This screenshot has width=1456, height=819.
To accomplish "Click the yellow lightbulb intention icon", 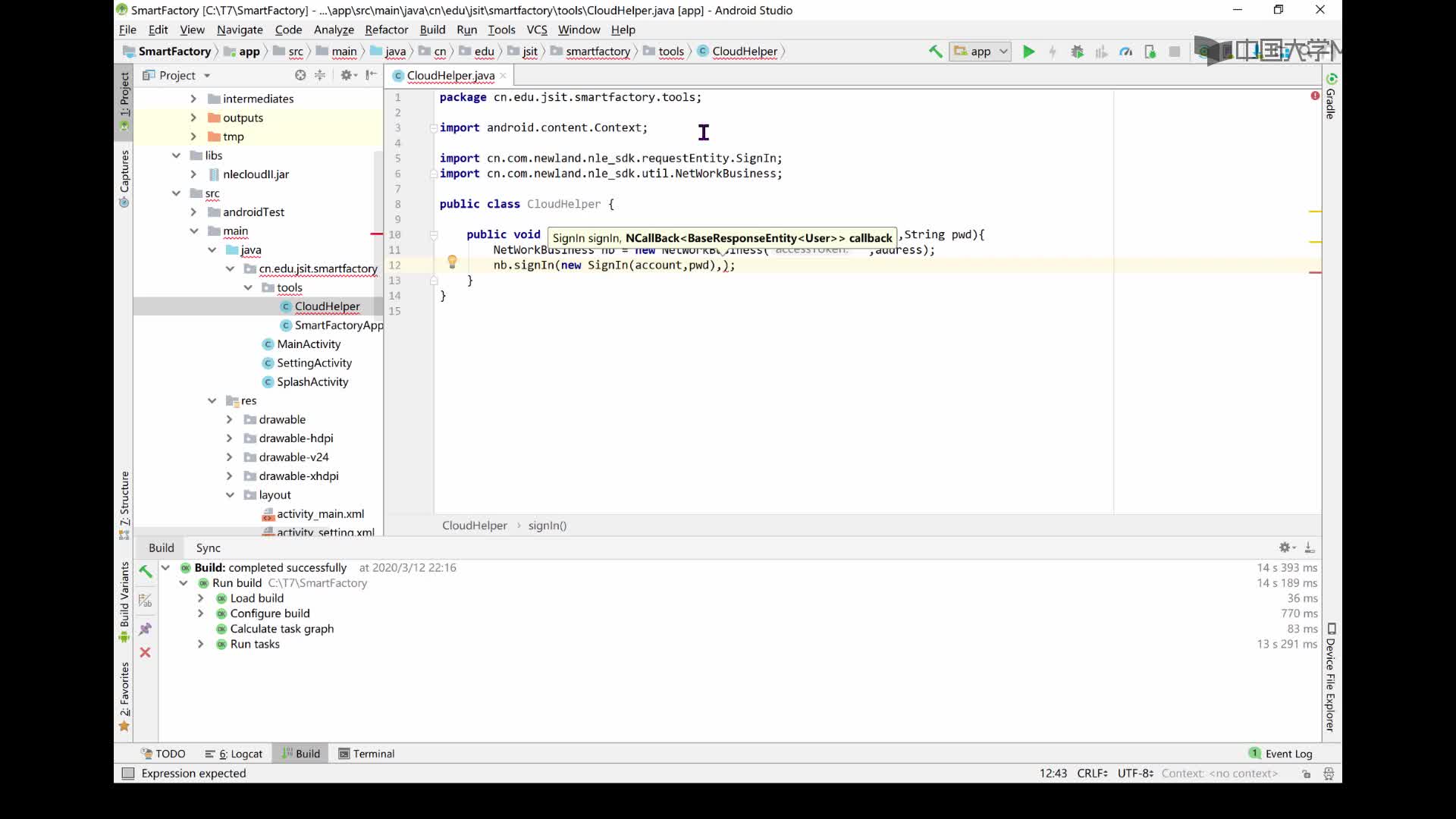I will point(452,262).
